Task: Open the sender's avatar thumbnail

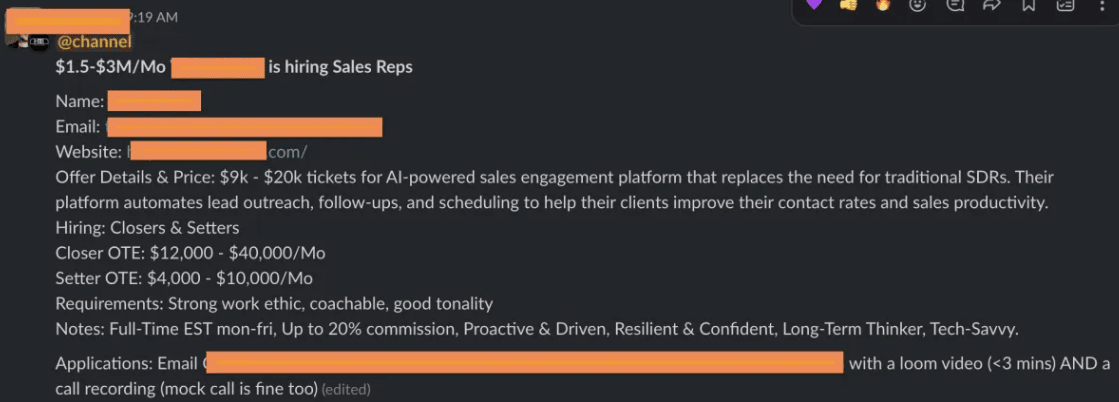Action: click(27, 42)
